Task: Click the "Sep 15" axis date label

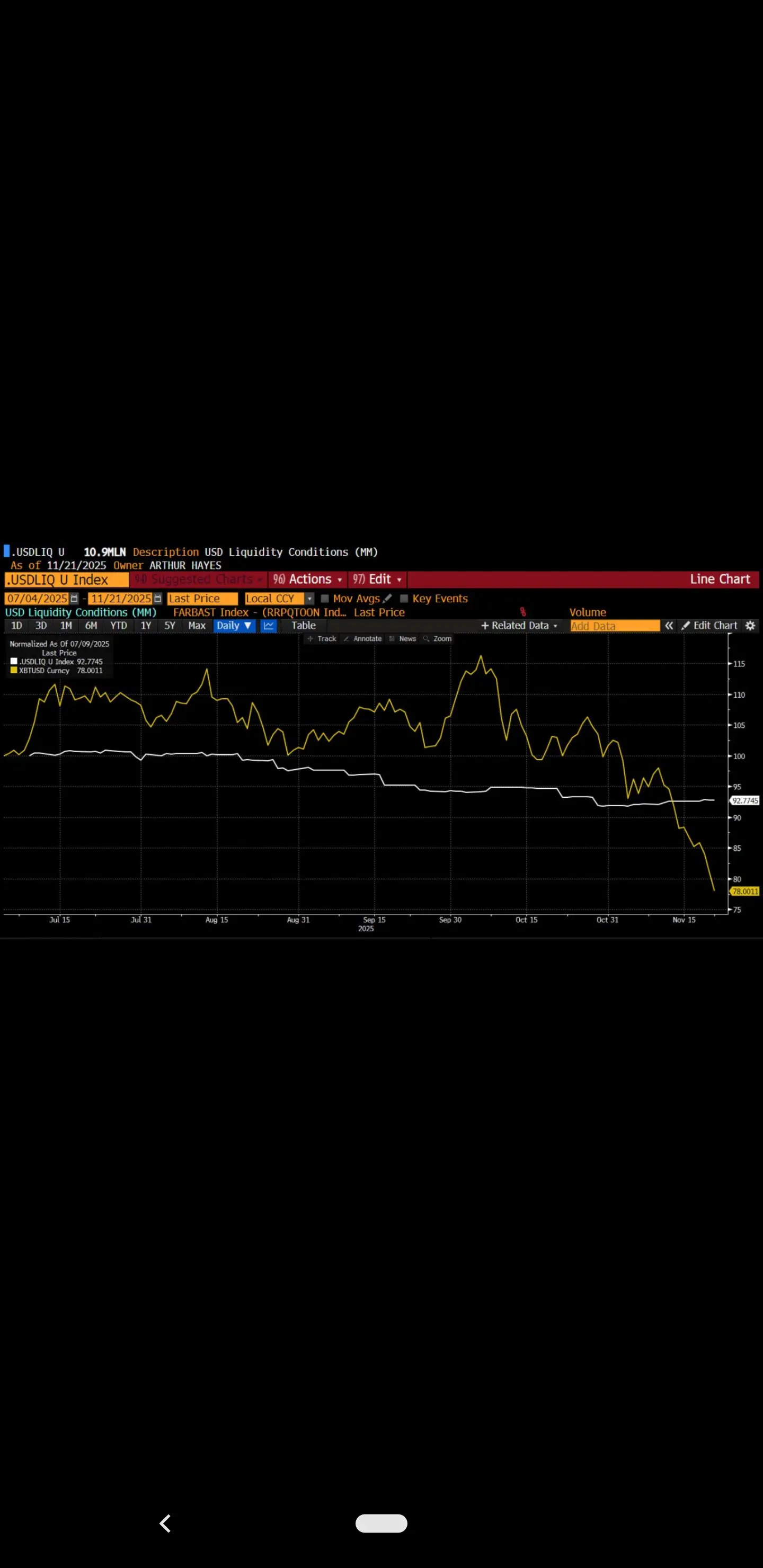Action: coord(374,919)
